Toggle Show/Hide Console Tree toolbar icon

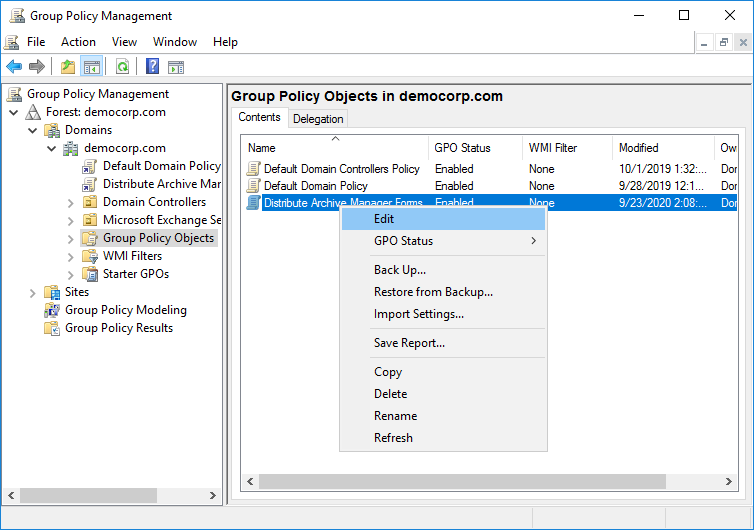(x=91, y=67)
